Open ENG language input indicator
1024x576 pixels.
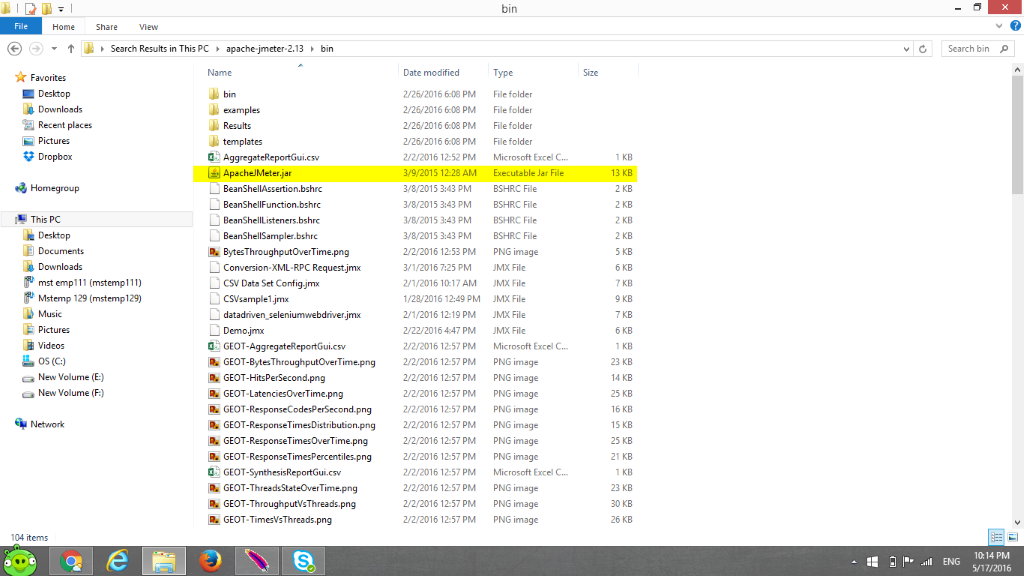[x=952, y=562]
